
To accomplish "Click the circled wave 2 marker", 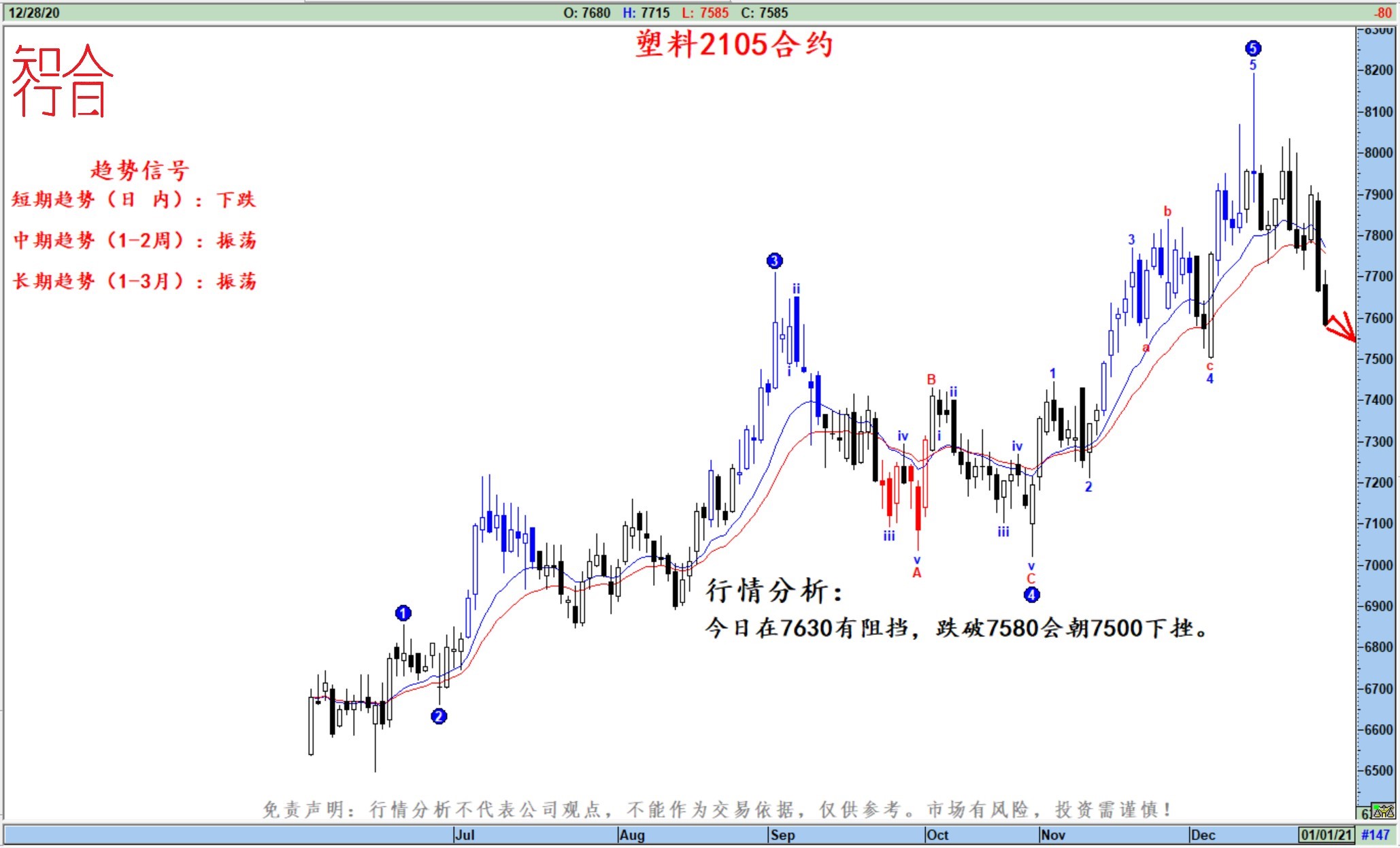I will pos(439,716).
